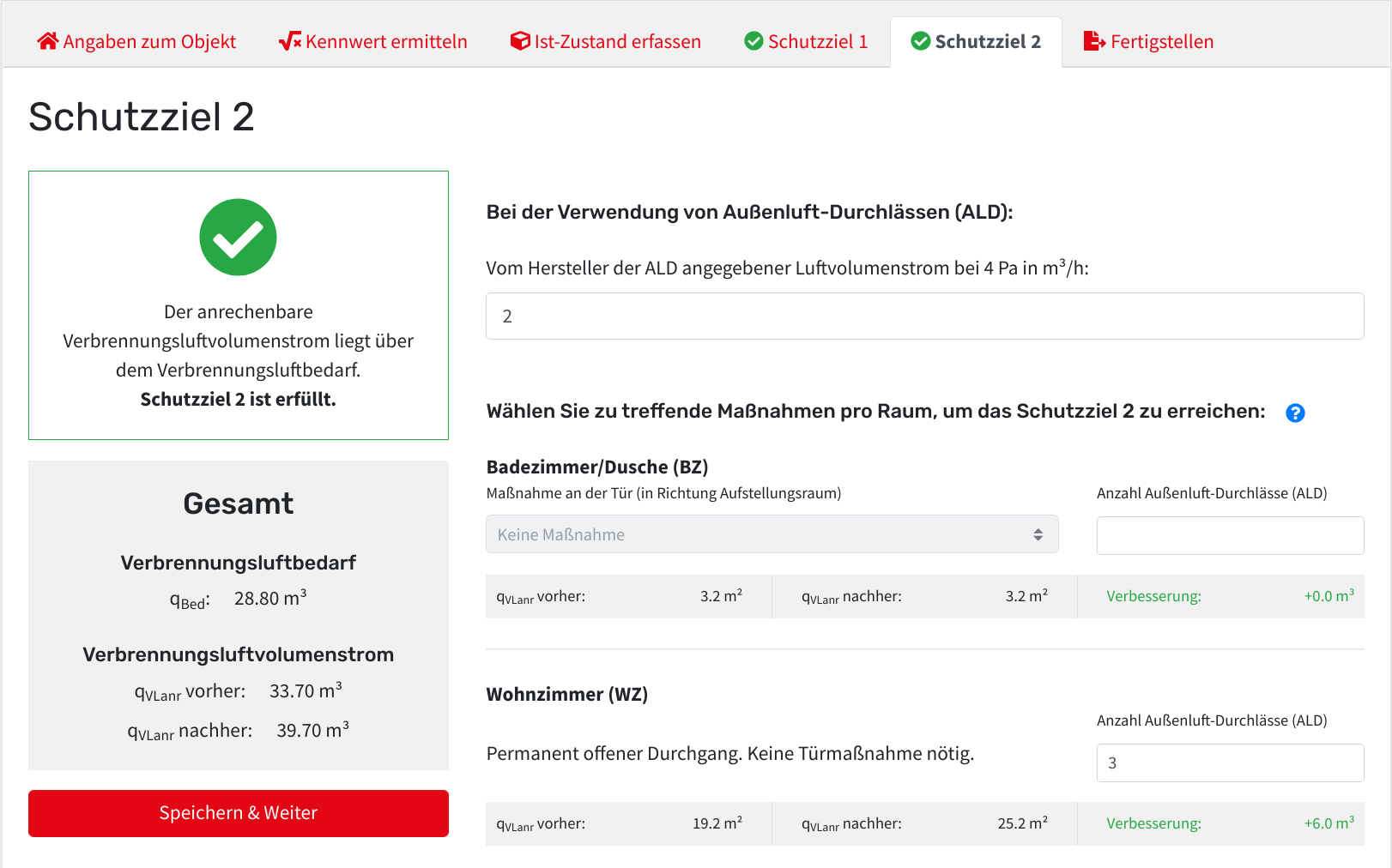This screenshot has width=1392, height=868.
Task: Click the checkmark icon on Schutzziel 2 tab
Action: (920, 41)
